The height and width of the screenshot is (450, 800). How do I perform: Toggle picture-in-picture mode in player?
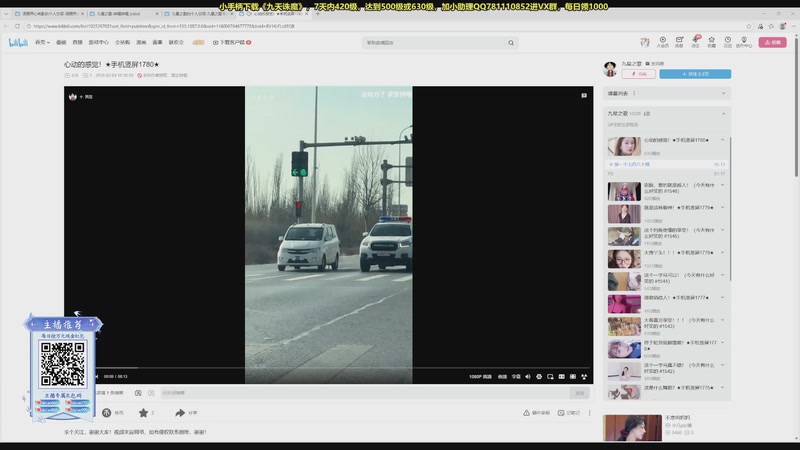pos(549,376)
